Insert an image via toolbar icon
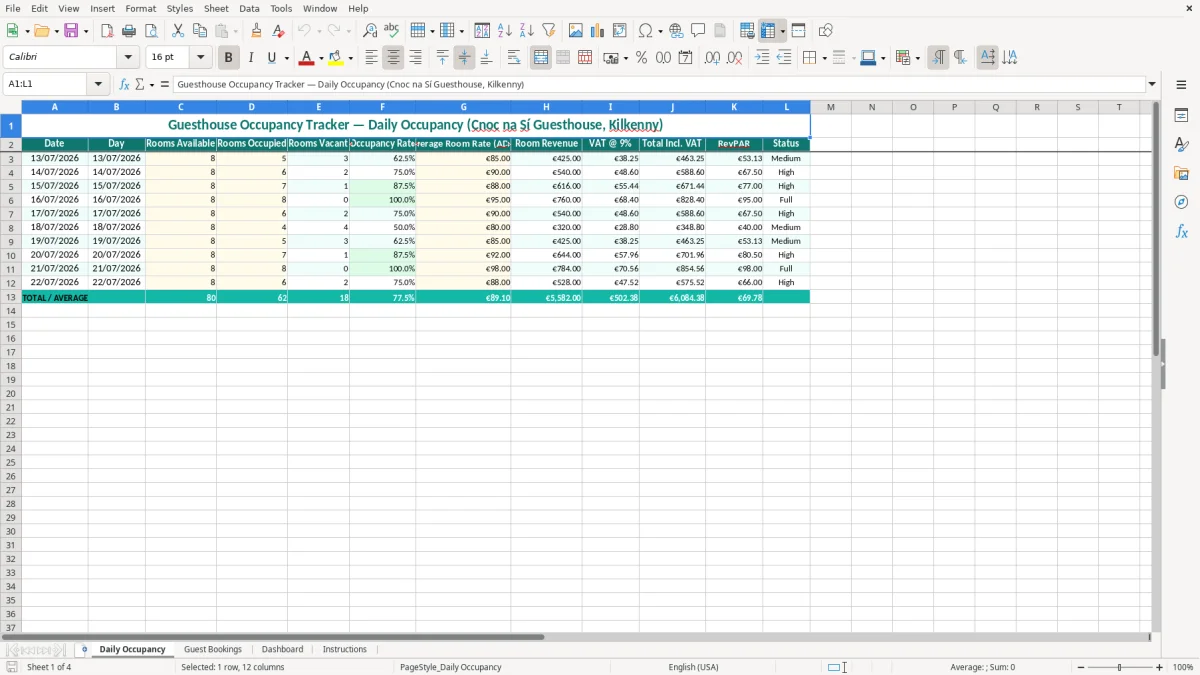This screenshot has height=675, width=1200. pyautogui.click(x=576, y=31)
